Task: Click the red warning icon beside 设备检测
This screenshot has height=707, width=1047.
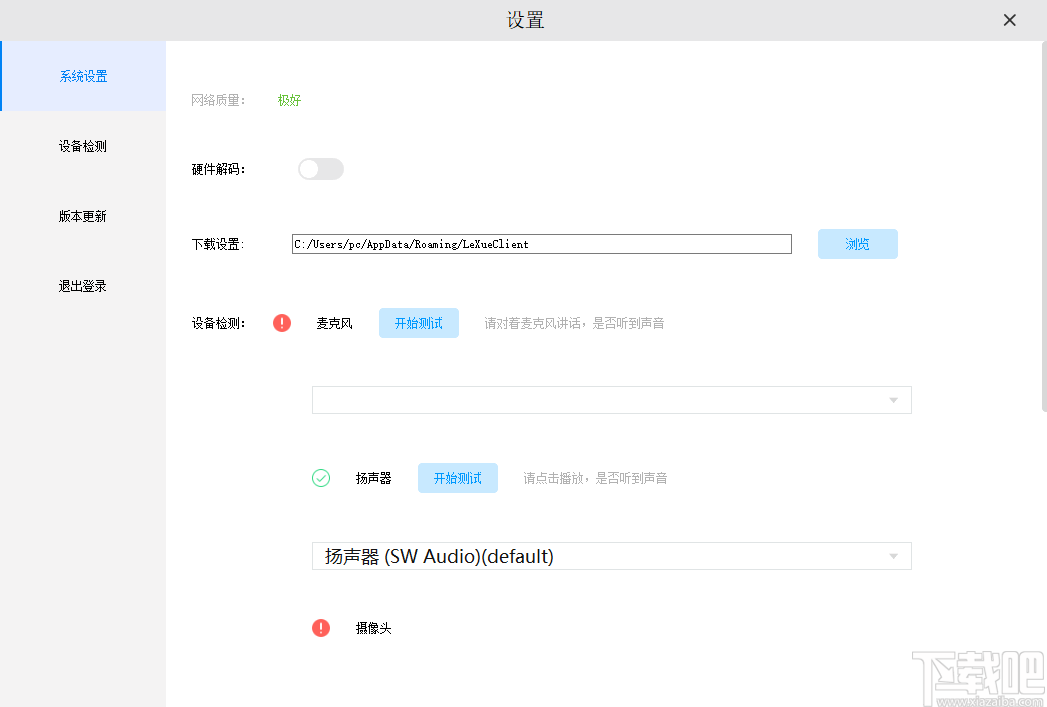Action: click(x=281, y=322)
